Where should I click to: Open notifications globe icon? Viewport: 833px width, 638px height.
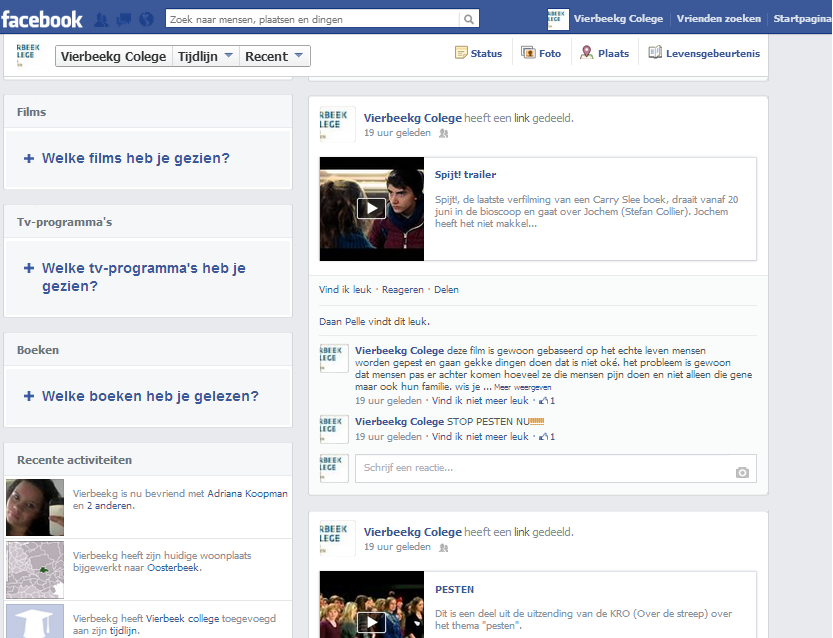[x=146, y=20]
